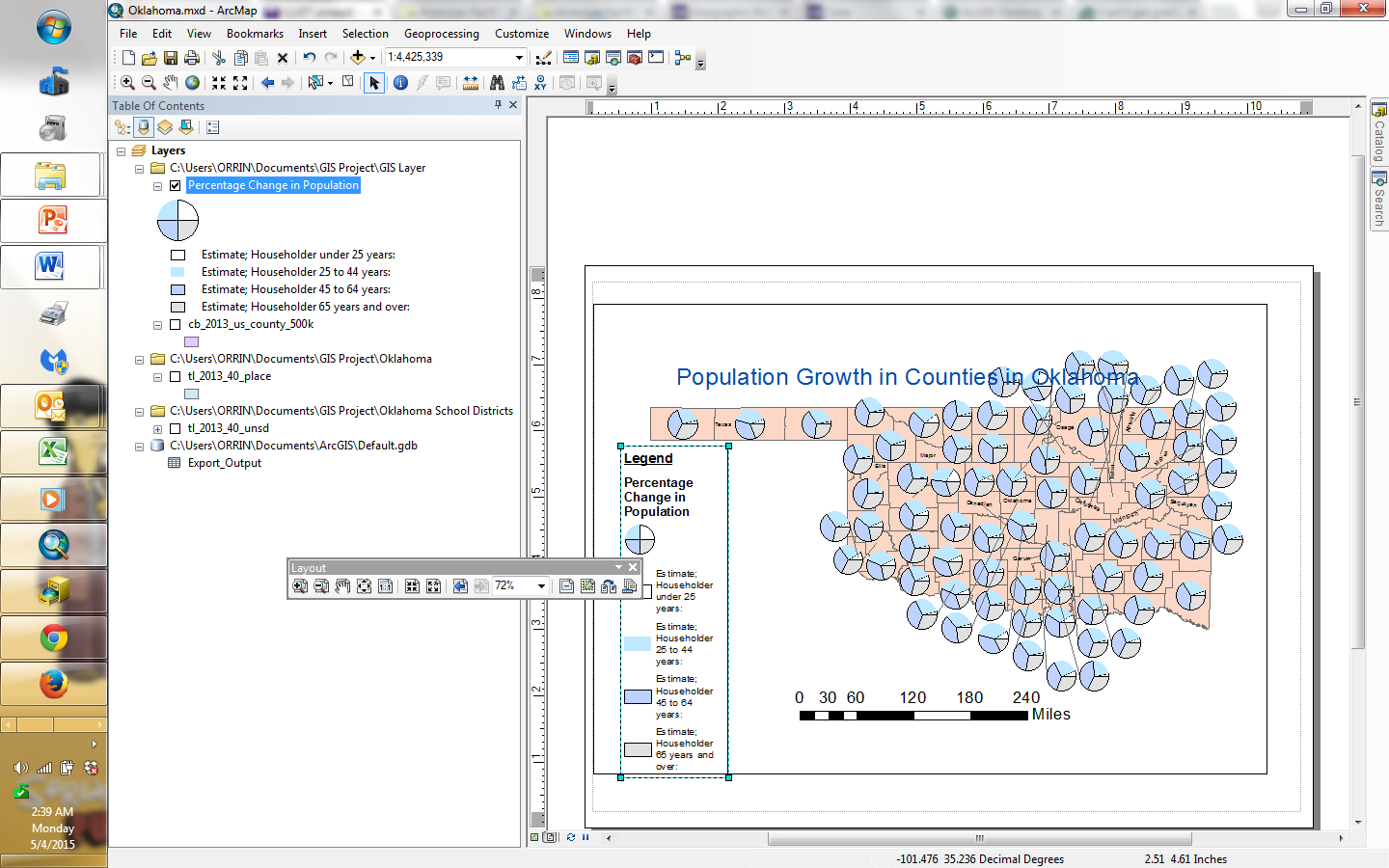The width and height of the screenshot is (1389, 868).
Task: Expand the tl_2013_40_unsd layer
Action: tap(157, 429)
